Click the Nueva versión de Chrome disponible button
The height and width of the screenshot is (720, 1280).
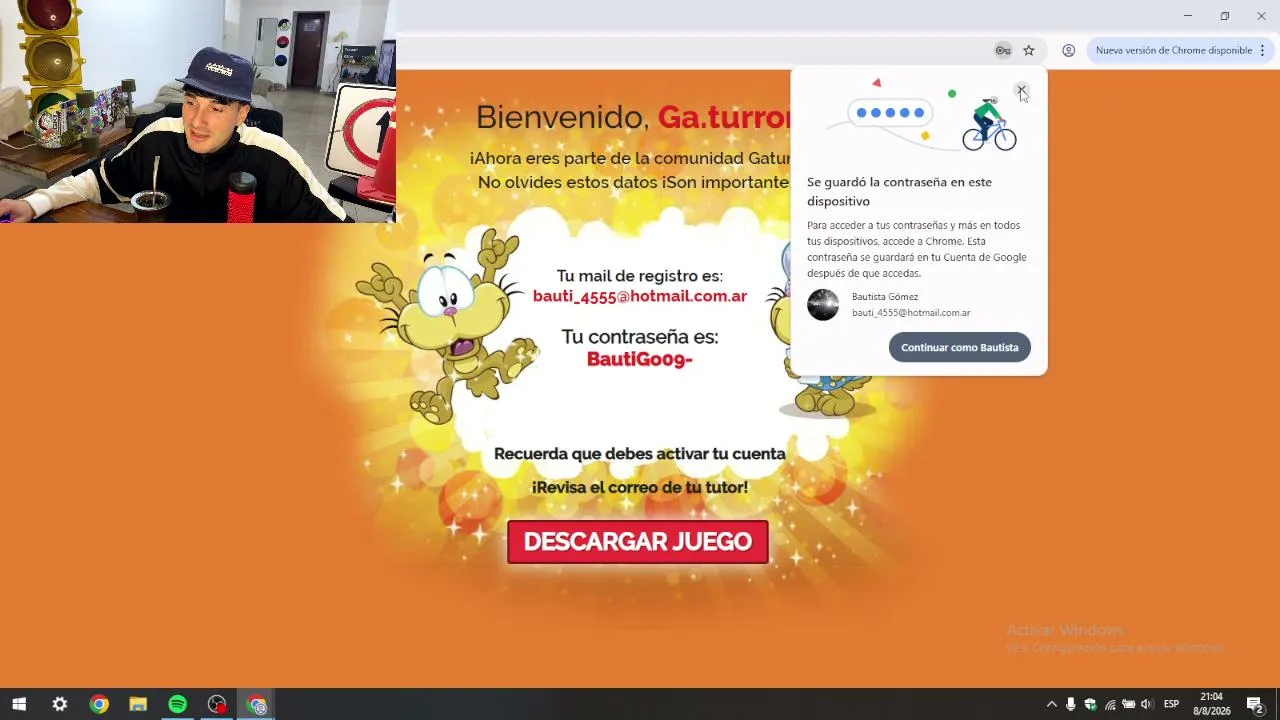tap(1180, 50)
